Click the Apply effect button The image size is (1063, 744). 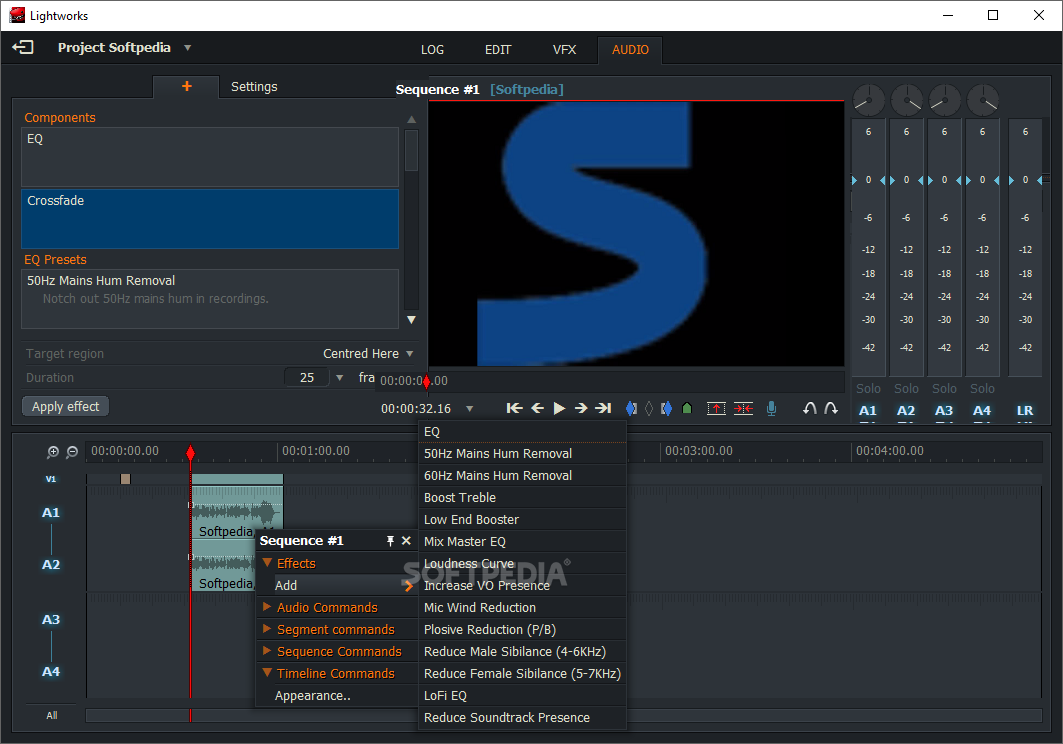point(66,406)
